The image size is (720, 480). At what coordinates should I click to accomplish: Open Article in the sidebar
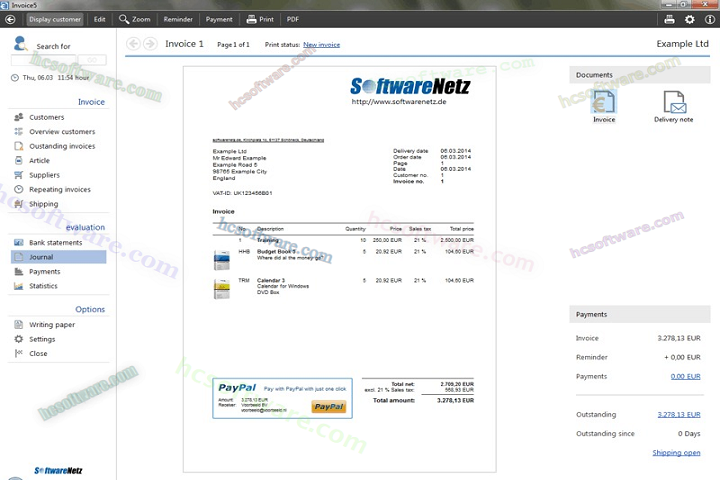[39, 160]
